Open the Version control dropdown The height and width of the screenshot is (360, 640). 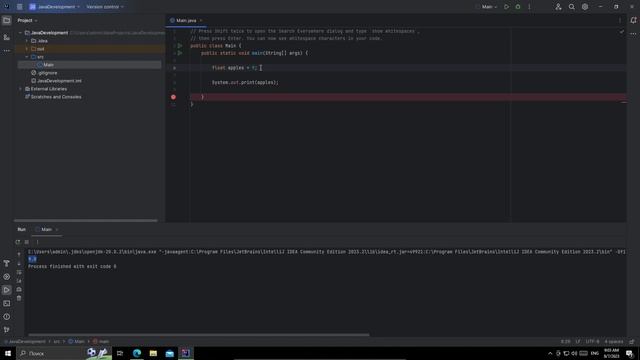[104, 7]
